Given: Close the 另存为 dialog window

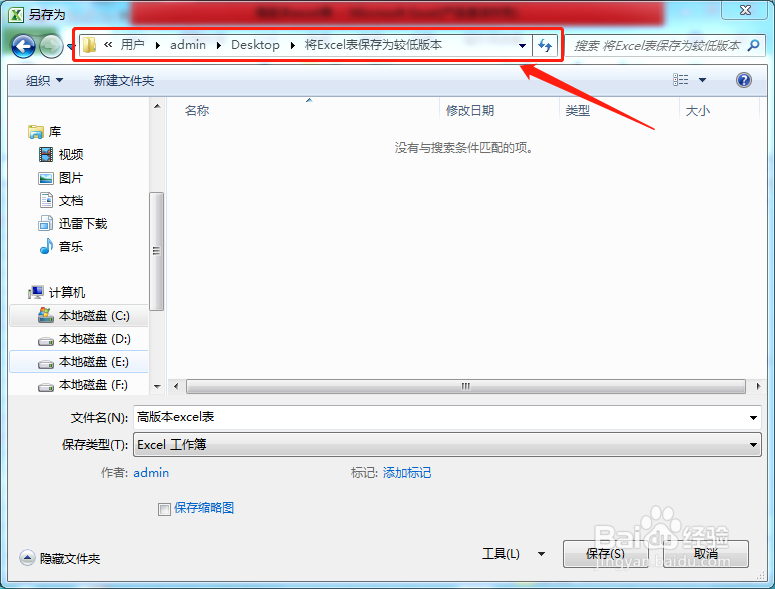Looking at the screenshot, I should [745, 10].
